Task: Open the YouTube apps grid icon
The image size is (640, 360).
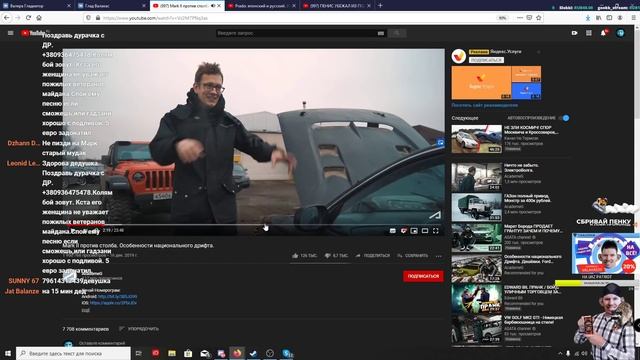Action: [589, 33]
